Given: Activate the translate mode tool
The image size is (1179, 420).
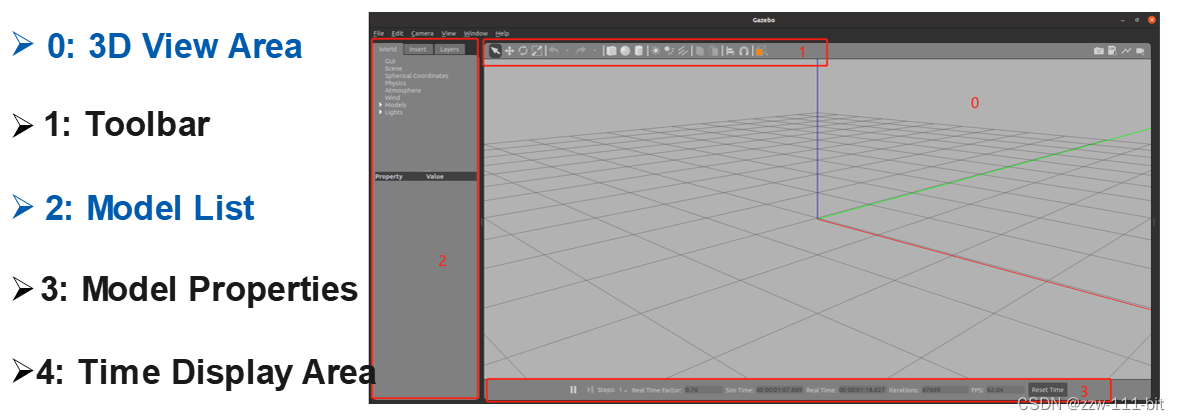Looking at the screenshot, I should 509,51.
